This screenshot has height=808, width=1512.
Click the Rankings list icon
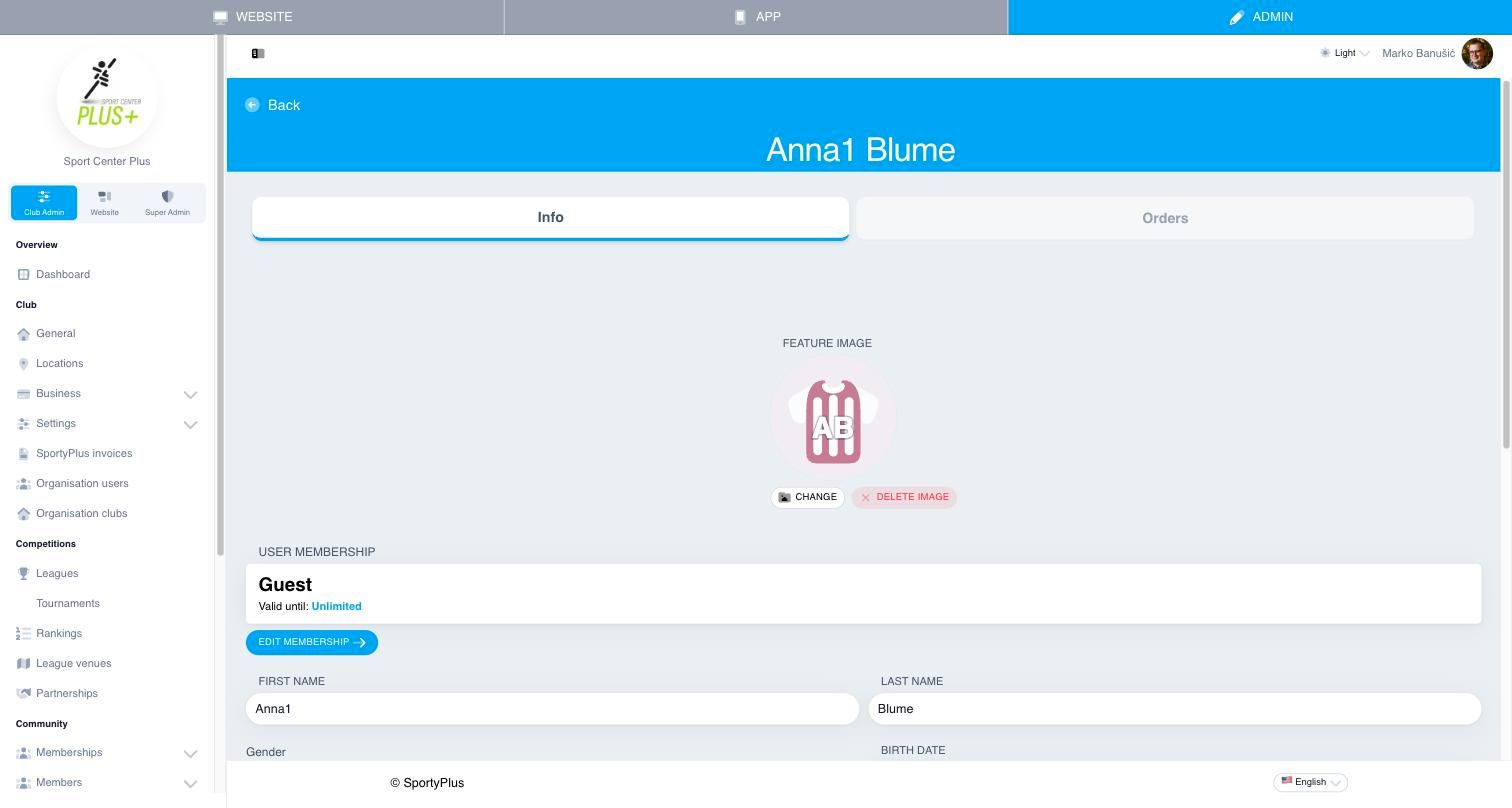[x=24, y=634]
